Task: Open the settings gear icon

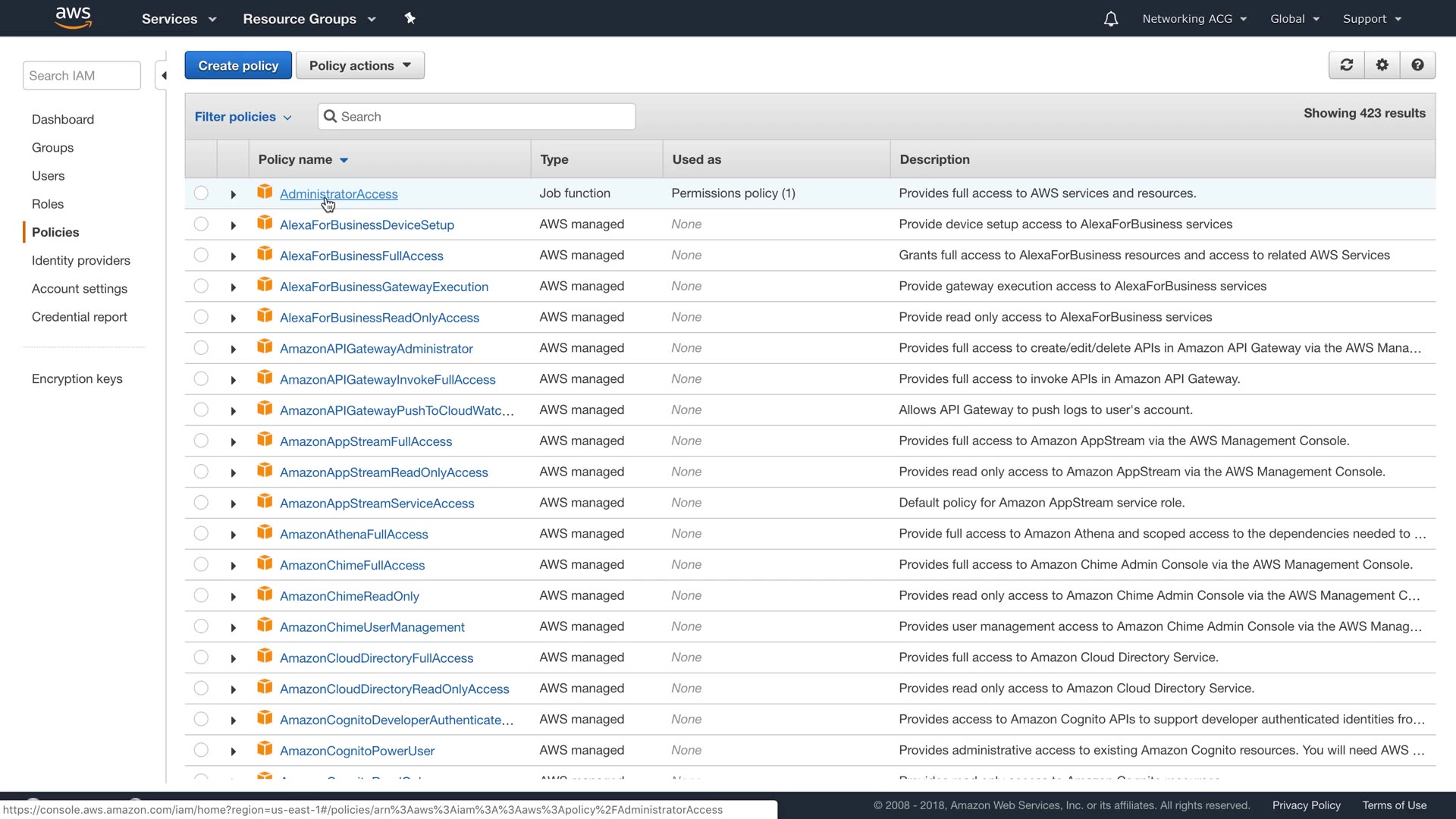Action: click(x=1382, y=65)
